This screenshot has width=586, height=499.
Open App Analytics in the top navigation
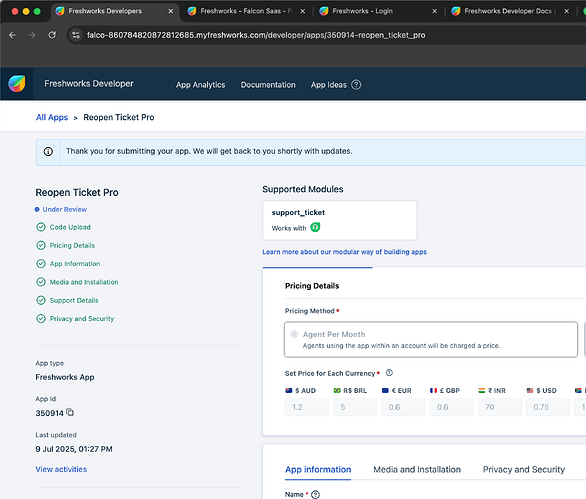click(201, 85)
